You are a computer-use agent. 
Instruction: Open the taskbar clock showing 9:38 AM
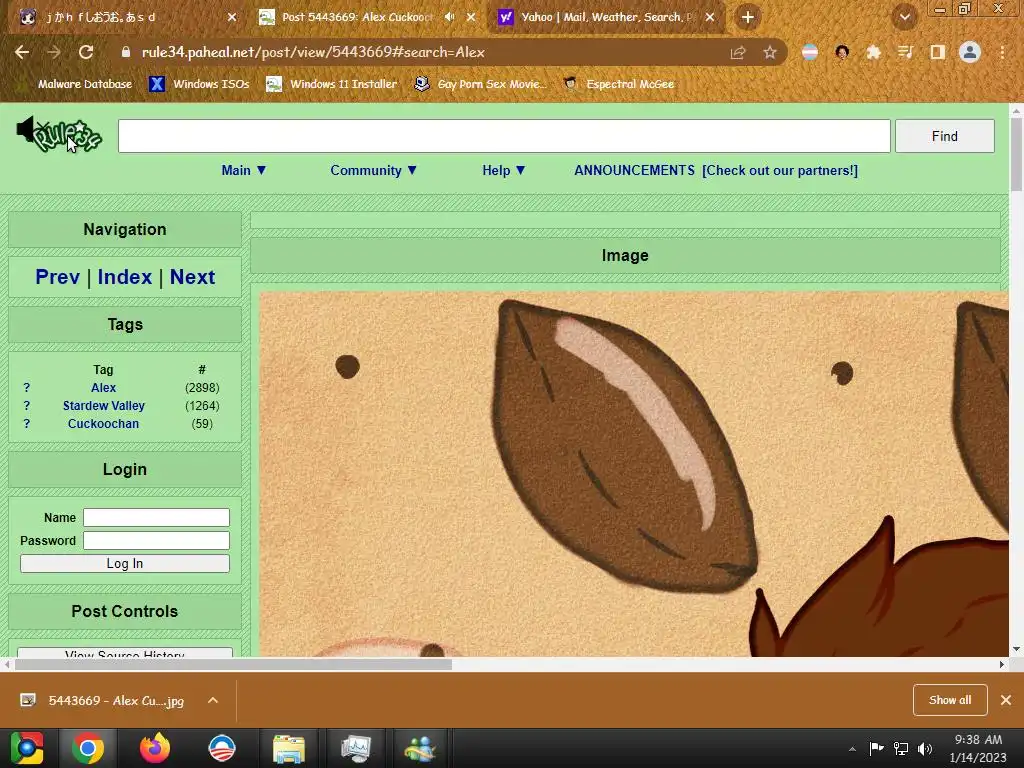point(978,748)
